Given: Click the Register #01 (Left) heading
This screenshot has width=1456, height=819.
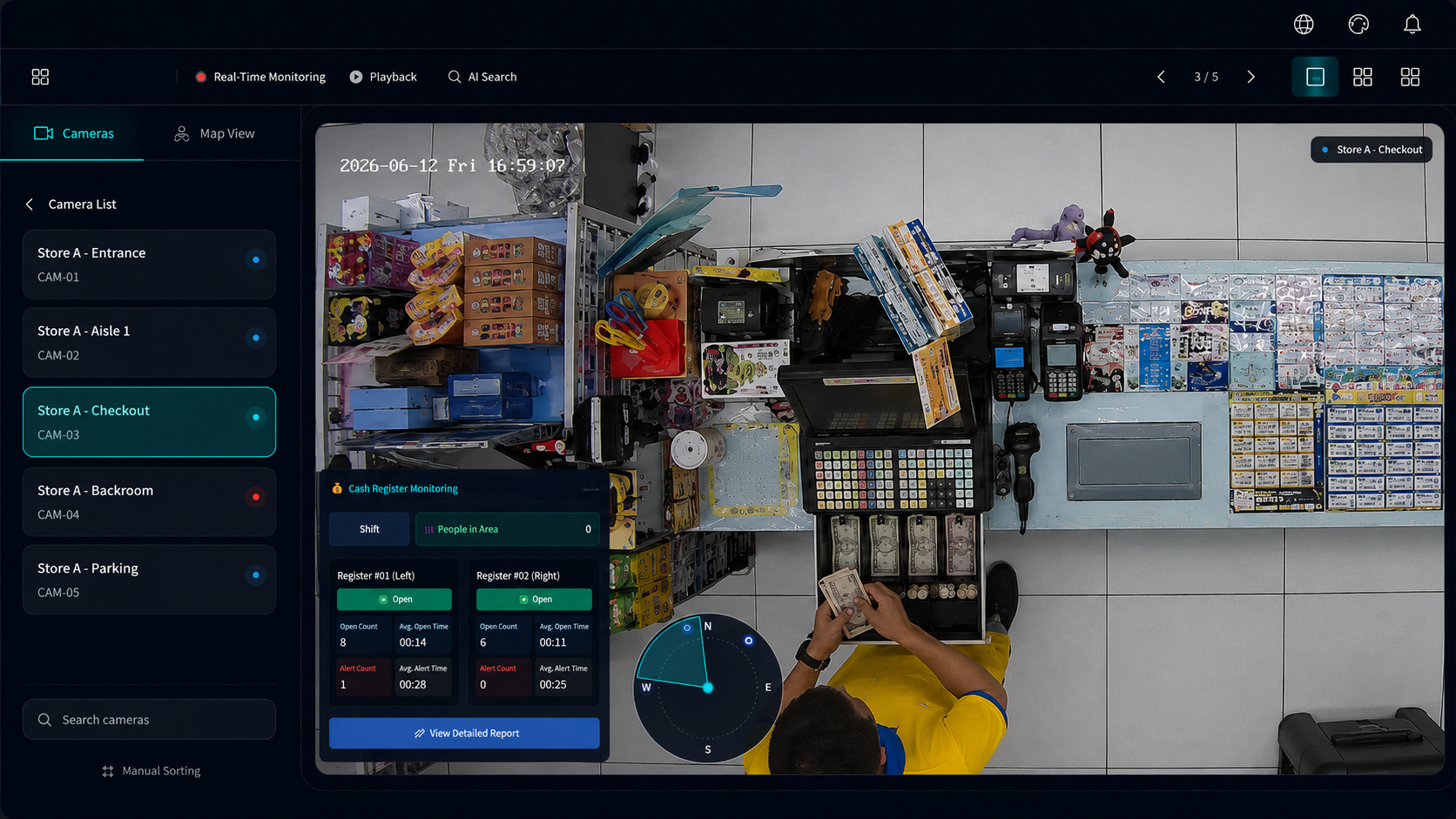Looking at the screenshot, I should [x=376, y=575].
